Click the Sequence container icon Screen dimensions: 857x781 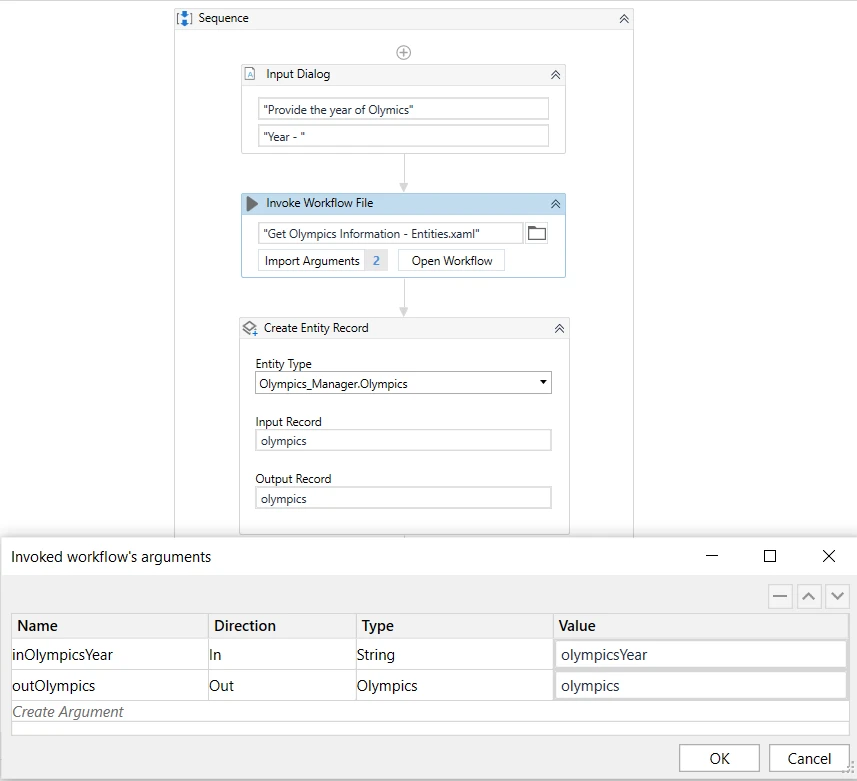pos(184,18)
